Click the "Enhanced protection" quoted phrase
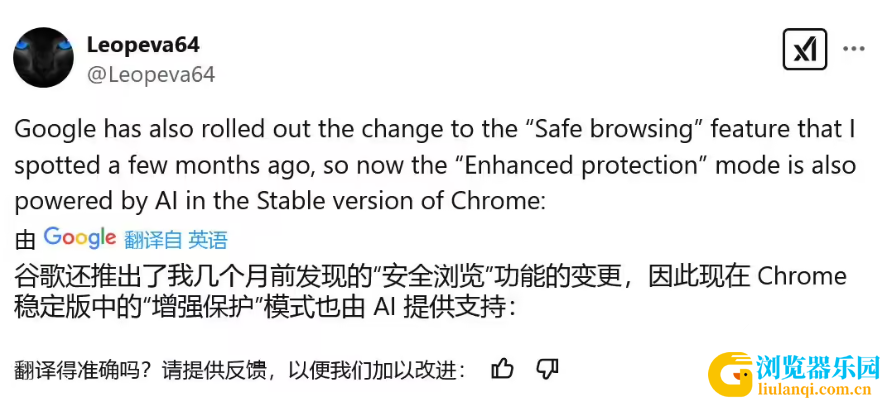 (585, 166)
